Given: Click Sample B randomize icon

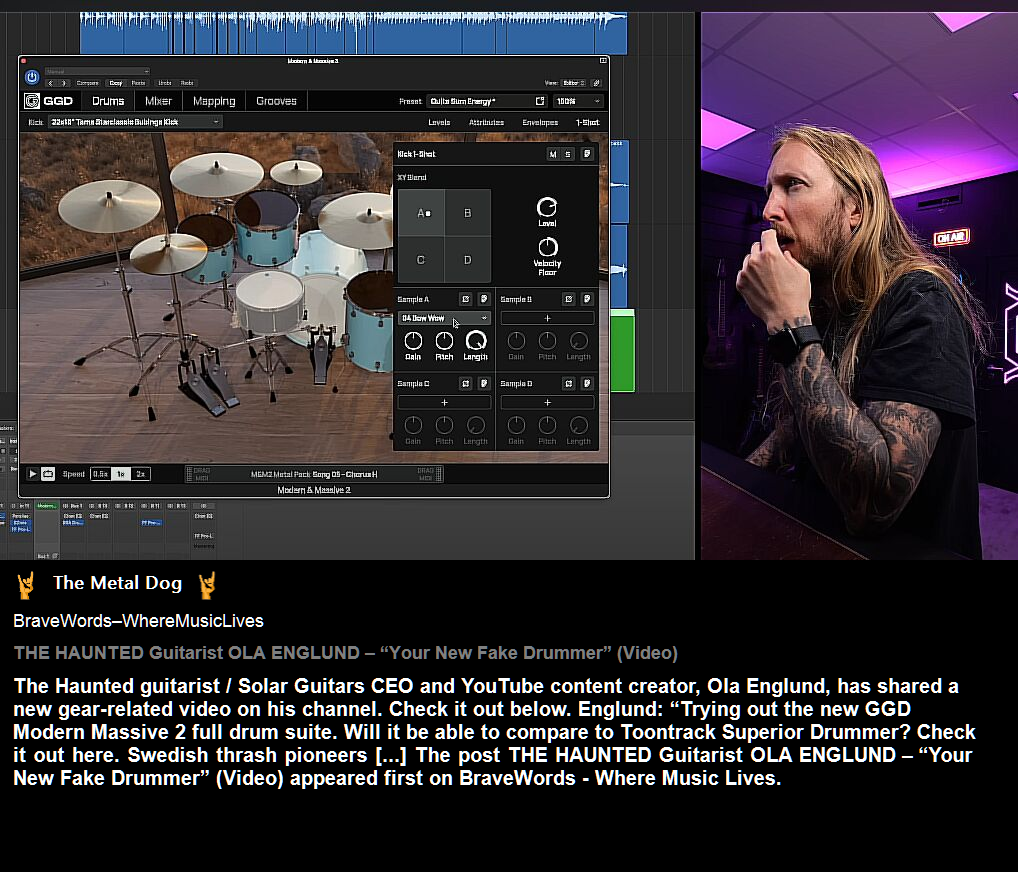Looking at the screenshot, I should [x=569, y=299].
